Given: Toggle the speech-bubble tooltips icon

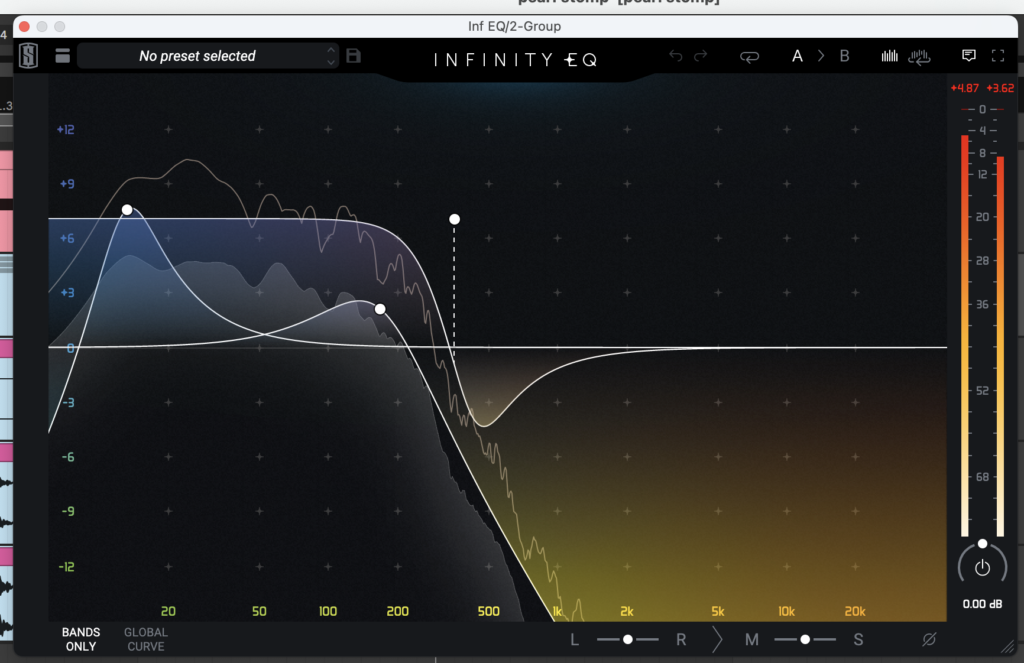Looking at the screenshot, I should 969,56.
